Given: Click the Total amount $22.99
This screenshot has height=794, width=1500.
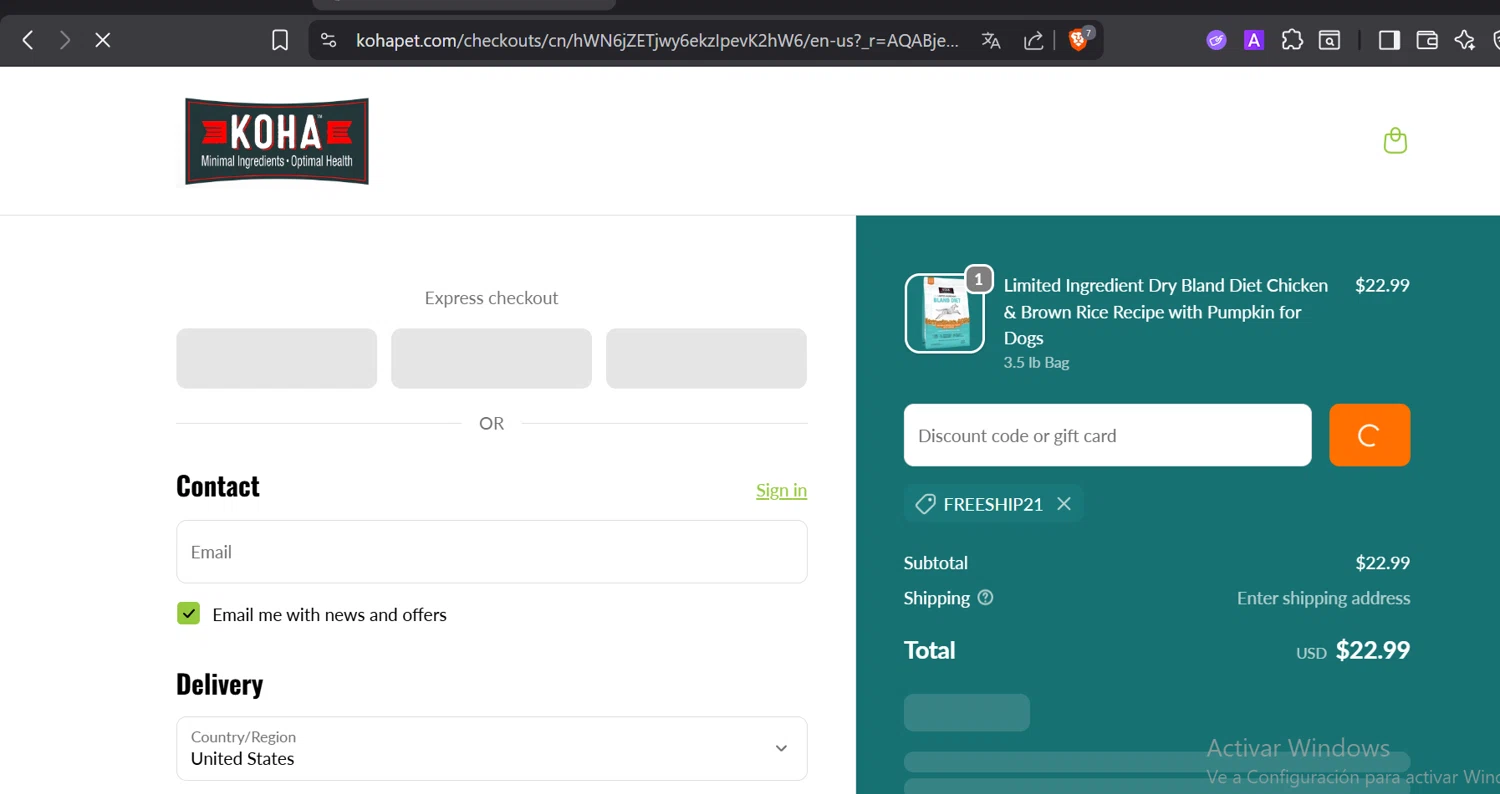Looking at the screenshot, I should pyautogui.click(x=1372, y=650).
